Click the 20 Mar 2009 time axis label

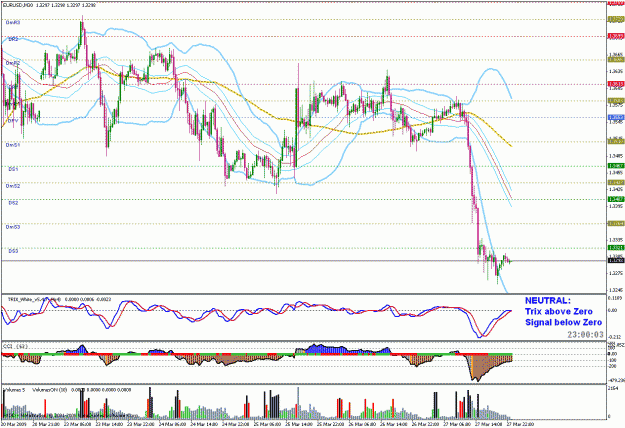(13, 424)
